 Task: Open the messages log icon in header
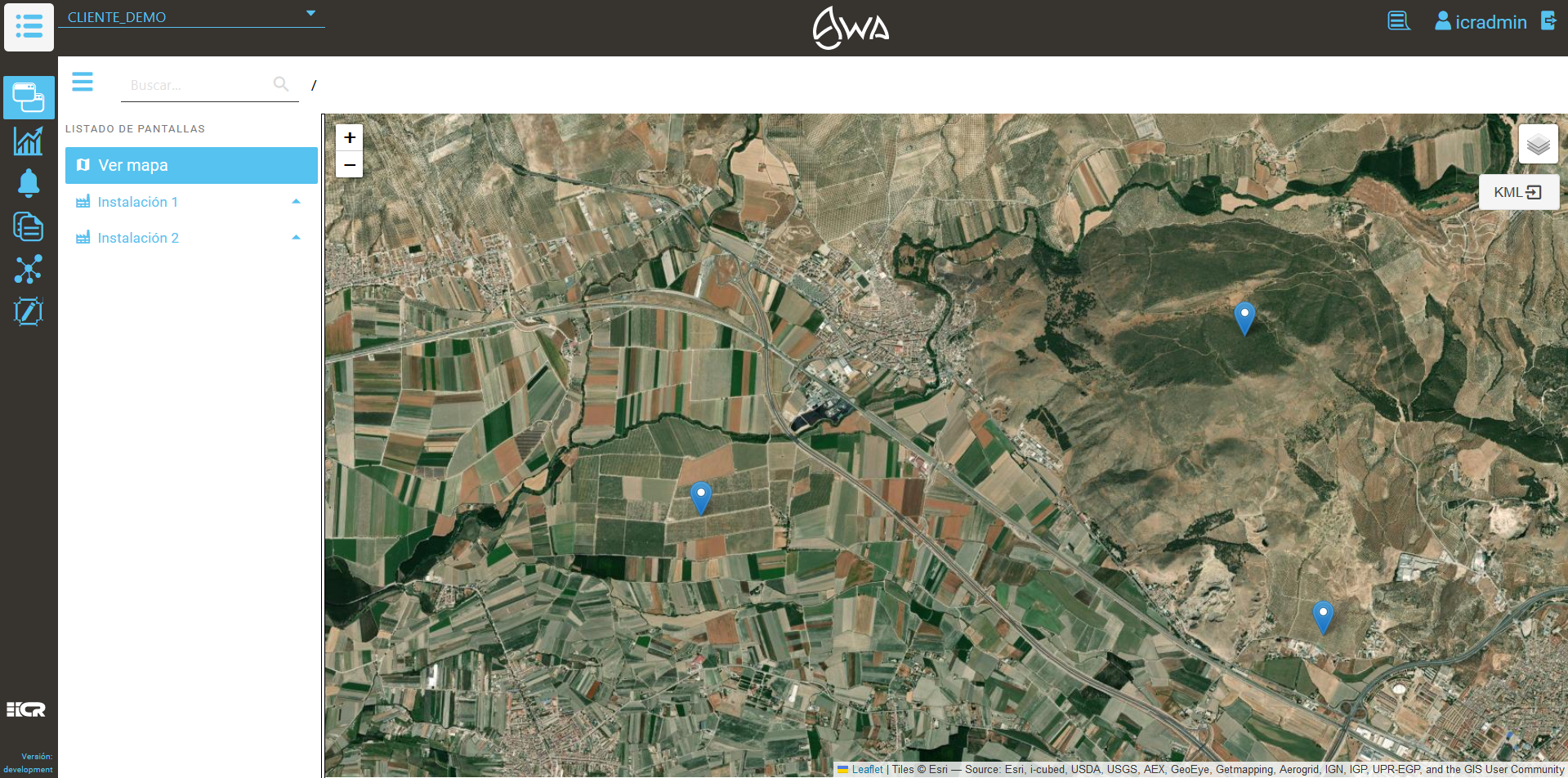(x=1399, y=21)
